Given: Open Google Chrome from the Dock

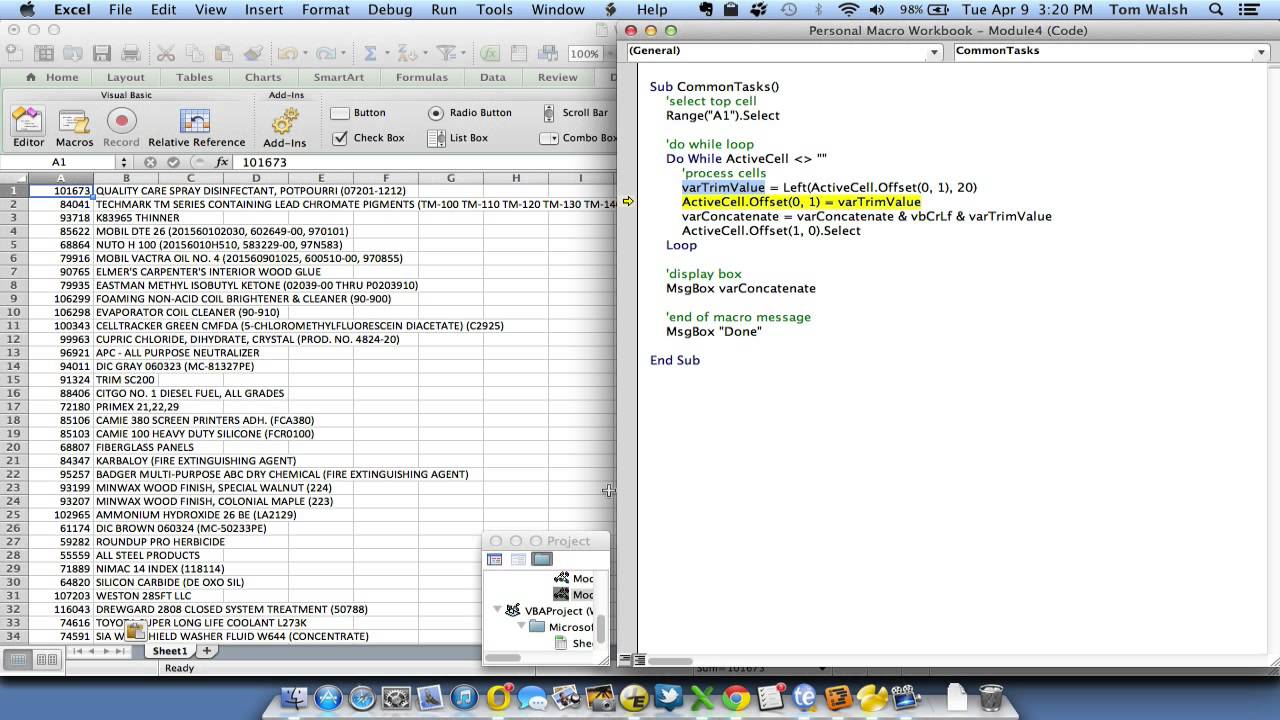Looking at the screenshot, I should click(736, 698).
